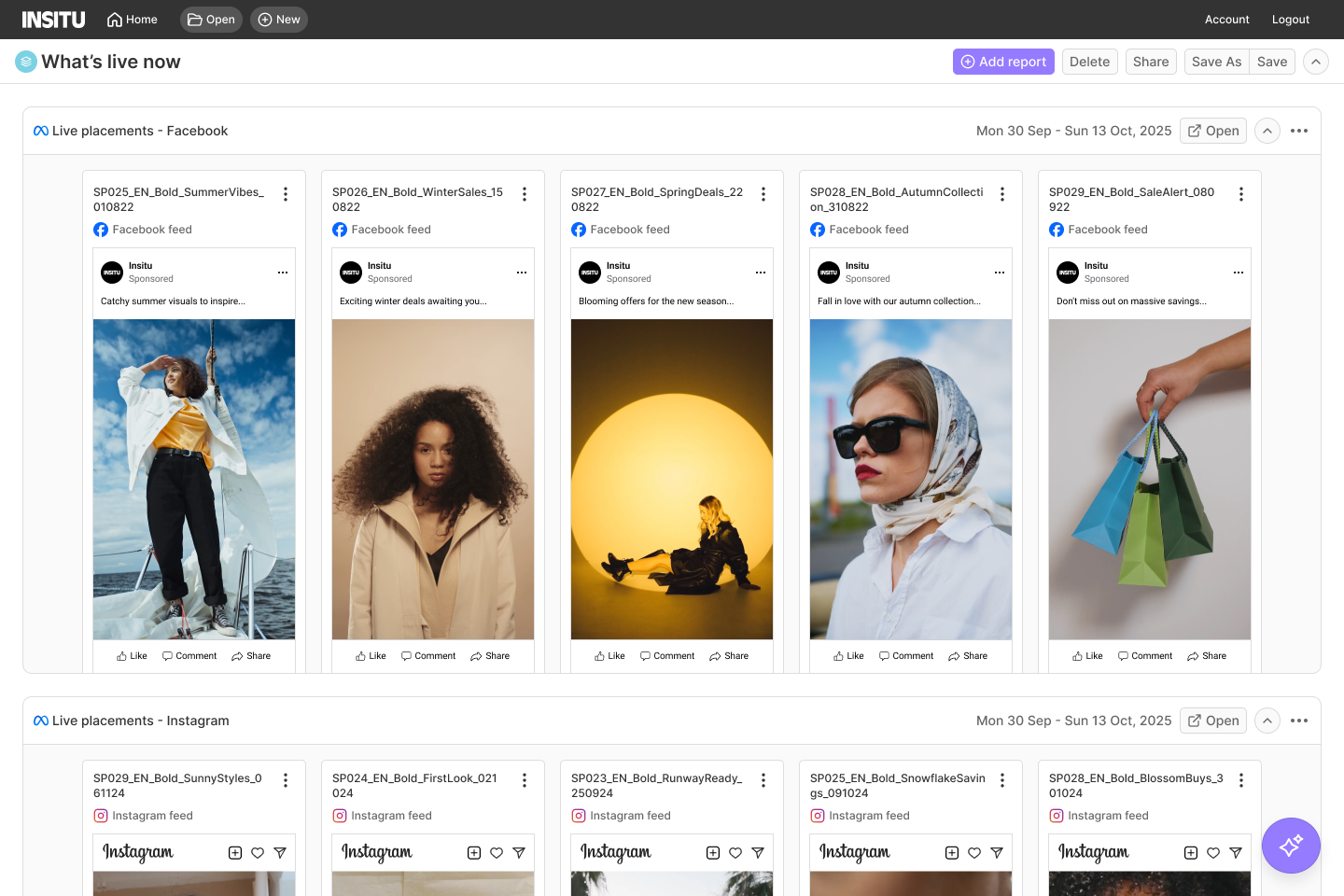Screen dimensions: 1344x896
Task: Click the shopping bags ad image
Action: click(x=1150, y=480)
